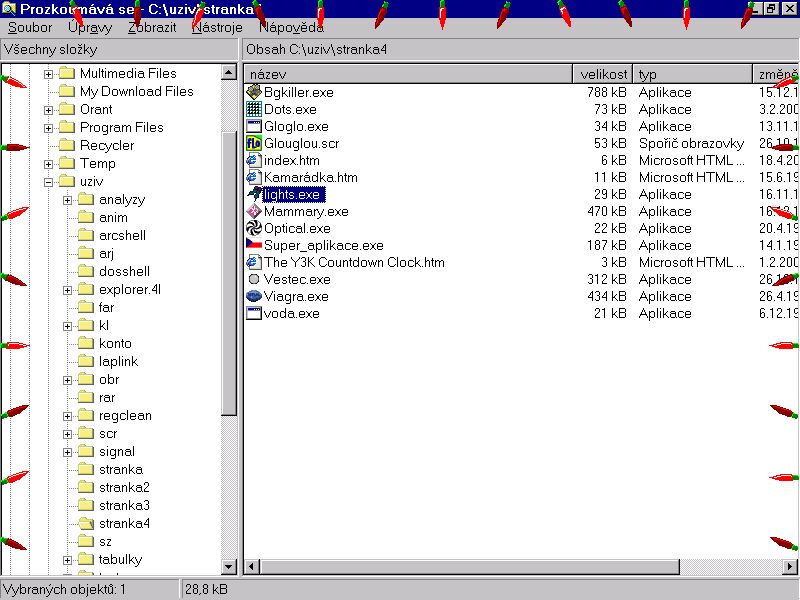
Task: Click the Dots.exe grid icon
Action: pyautogui.click(x=254, y=109)
